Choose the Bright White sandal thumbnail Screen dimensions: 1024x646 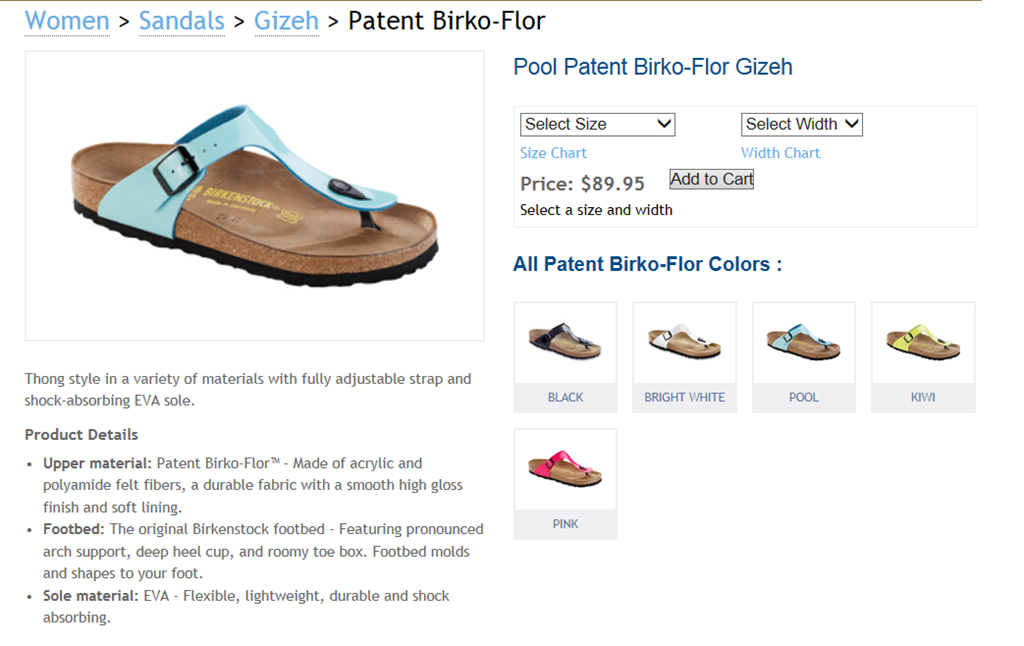[x=684, y=343]
